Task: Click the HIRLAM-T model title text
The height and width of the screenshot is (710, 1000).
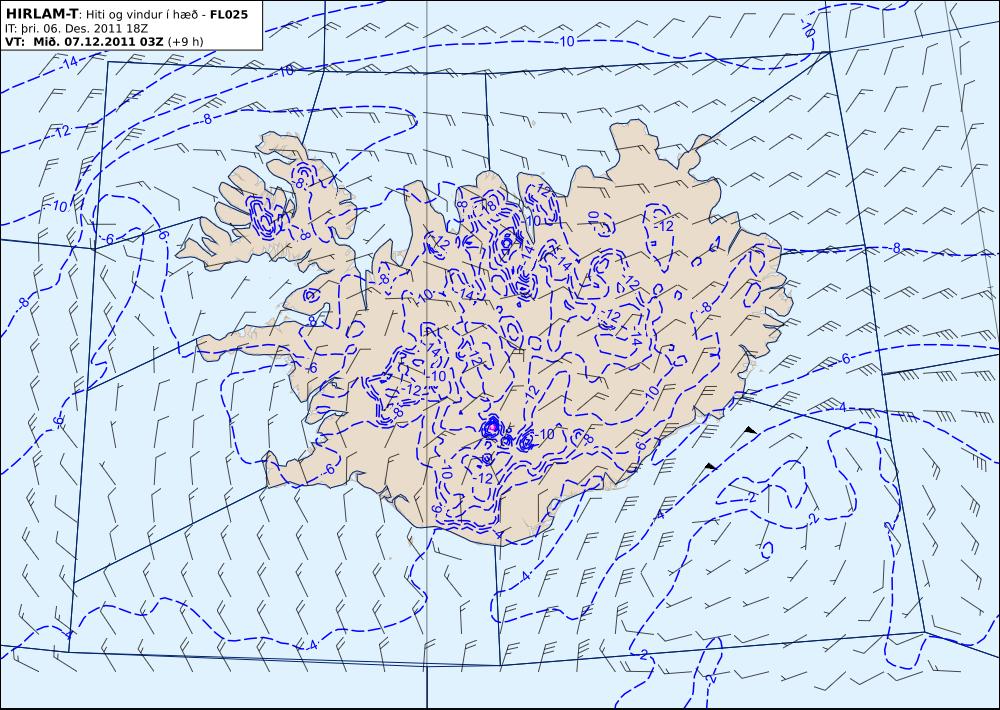Action: pyautogui.click(x=41, y=13)
